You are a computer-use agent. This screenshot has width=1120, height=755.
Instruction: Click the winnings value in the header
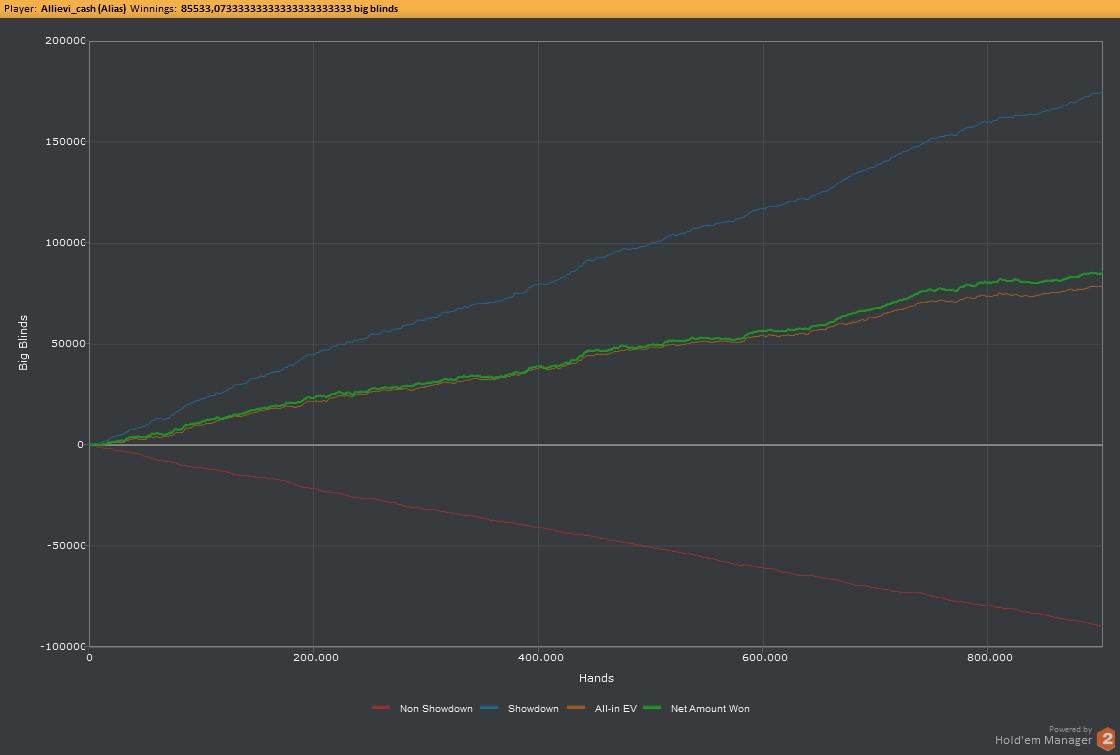coord(289,8)
